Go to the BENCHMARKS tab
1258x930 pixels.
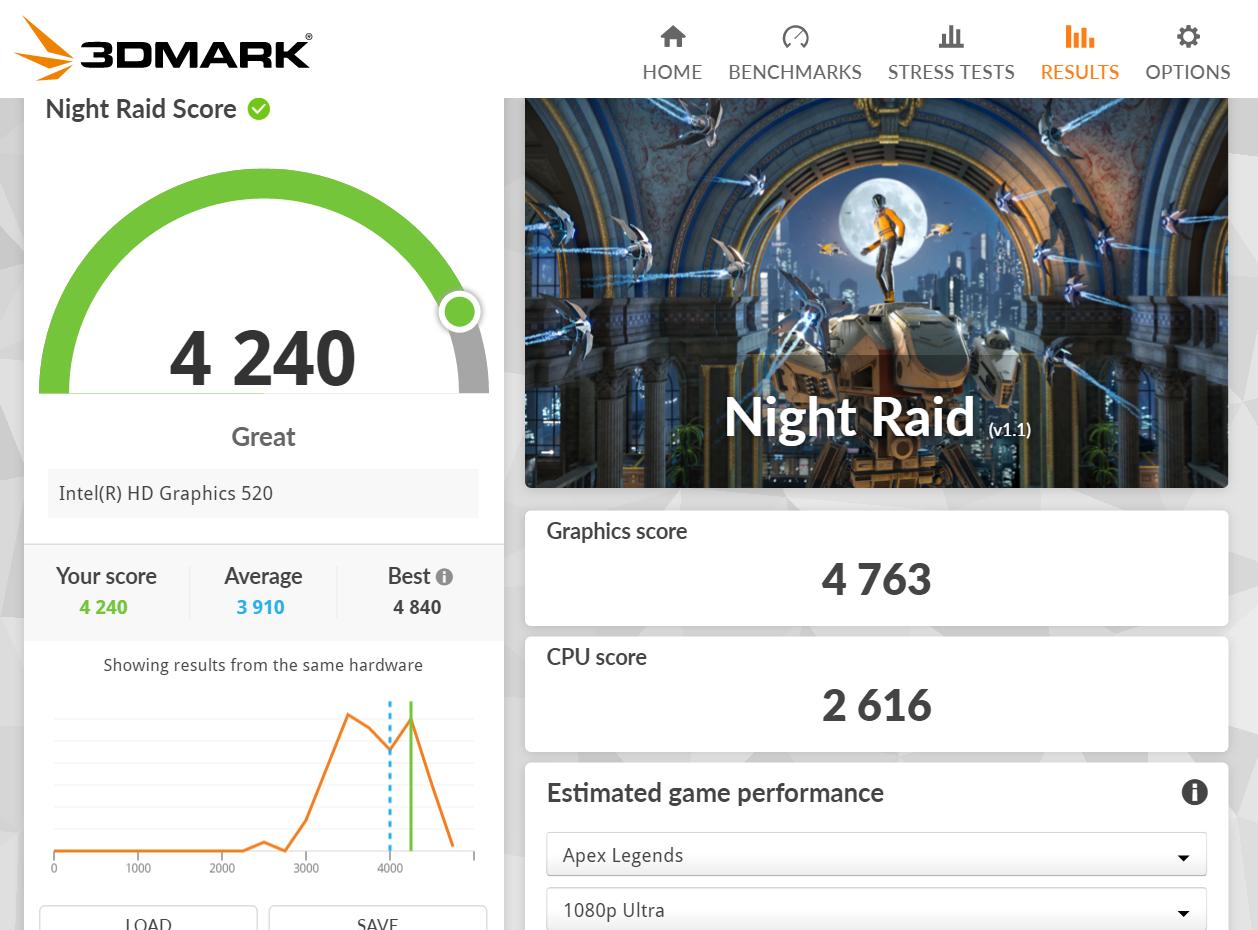[795, 54]
